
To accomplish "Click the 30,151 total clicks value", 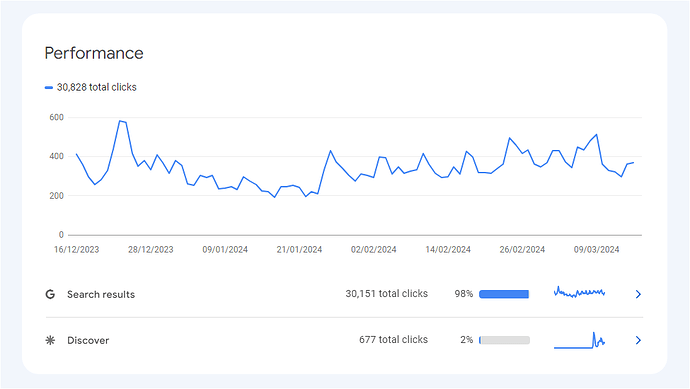I will click(386, 294).
